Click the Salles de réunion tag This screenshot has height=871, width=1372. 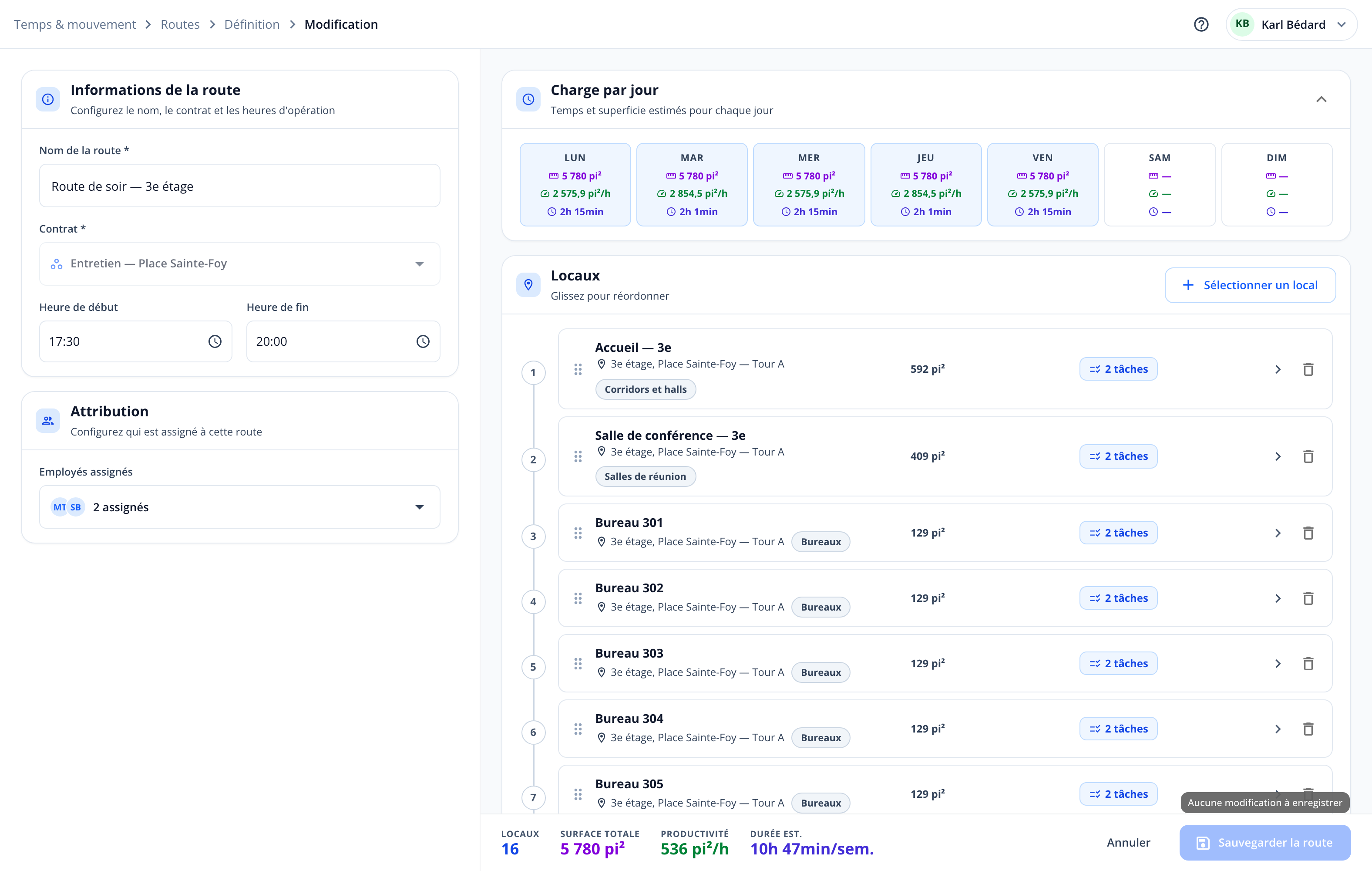pos(645,476)
